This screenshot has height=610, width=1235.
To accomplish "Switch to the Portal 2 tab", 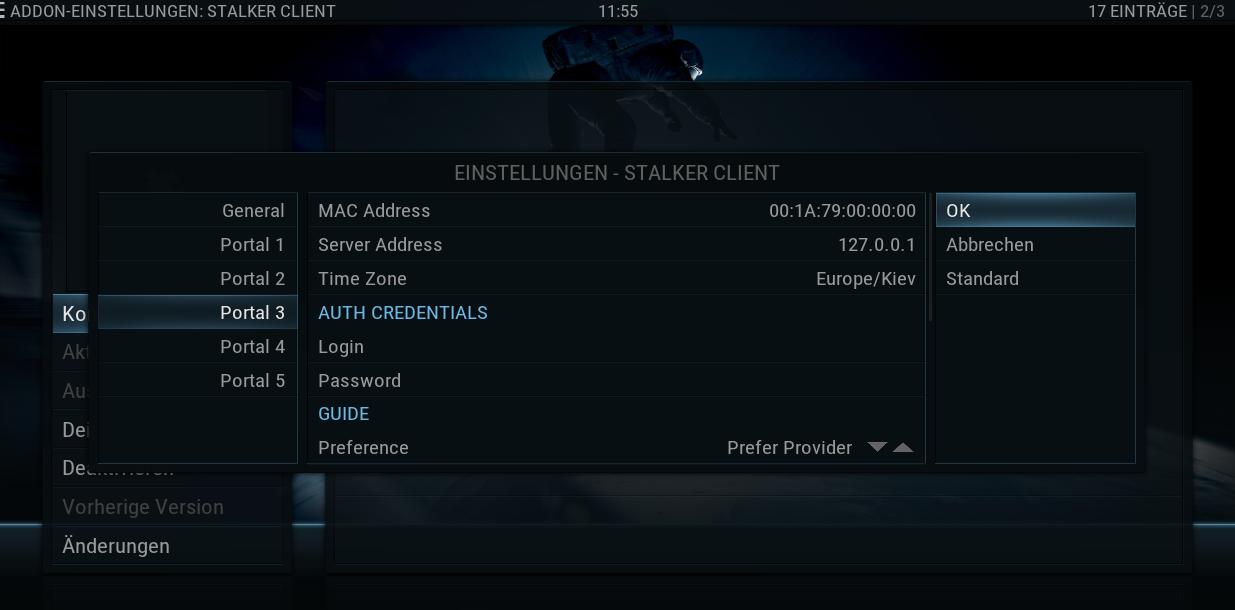I will click(x=198, y=279).
